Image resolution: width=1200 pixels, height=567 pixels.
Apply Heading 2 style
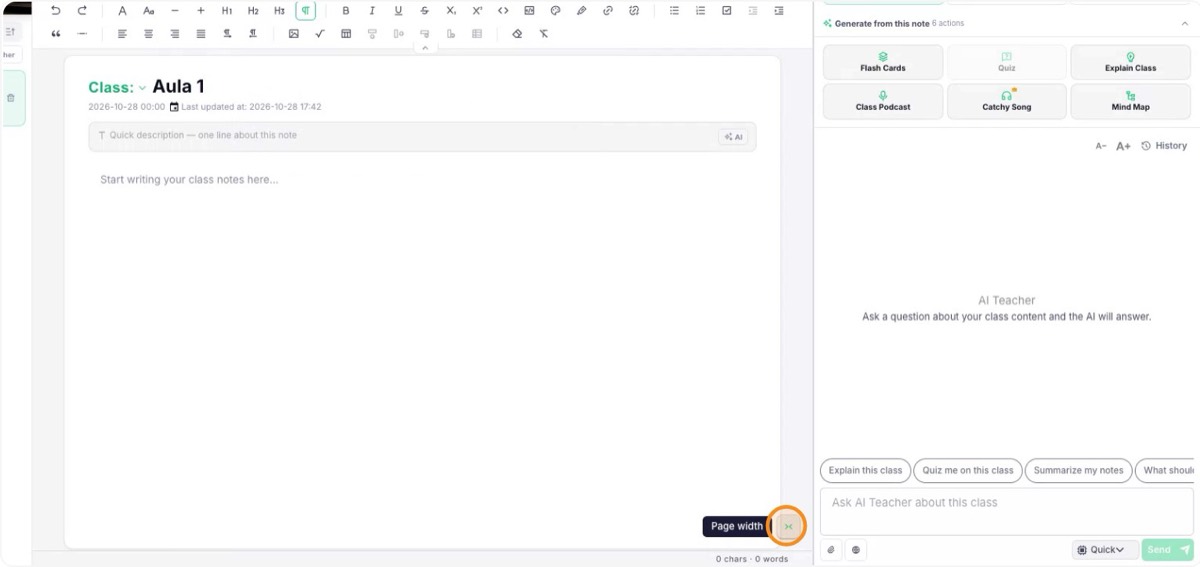[x=253, y=10]
